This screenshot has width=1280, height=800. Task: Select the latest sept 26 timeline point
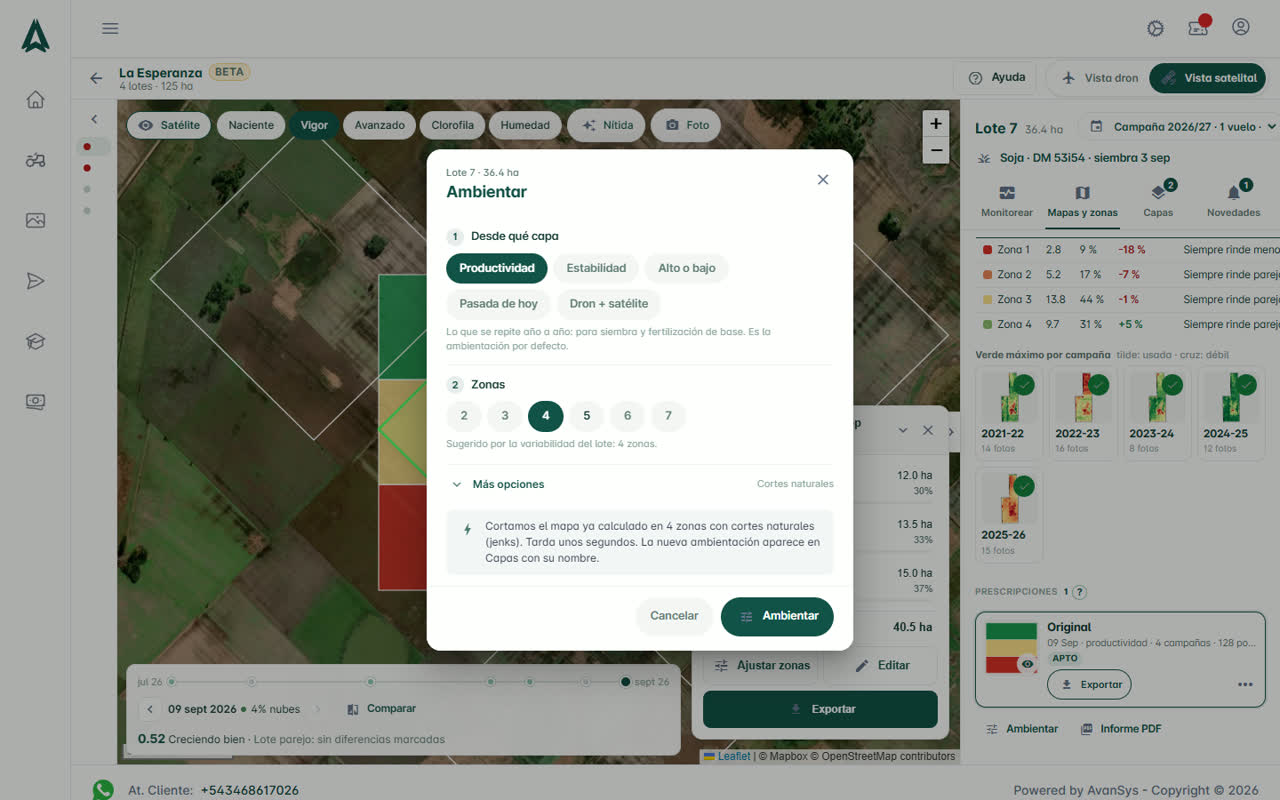625,682
